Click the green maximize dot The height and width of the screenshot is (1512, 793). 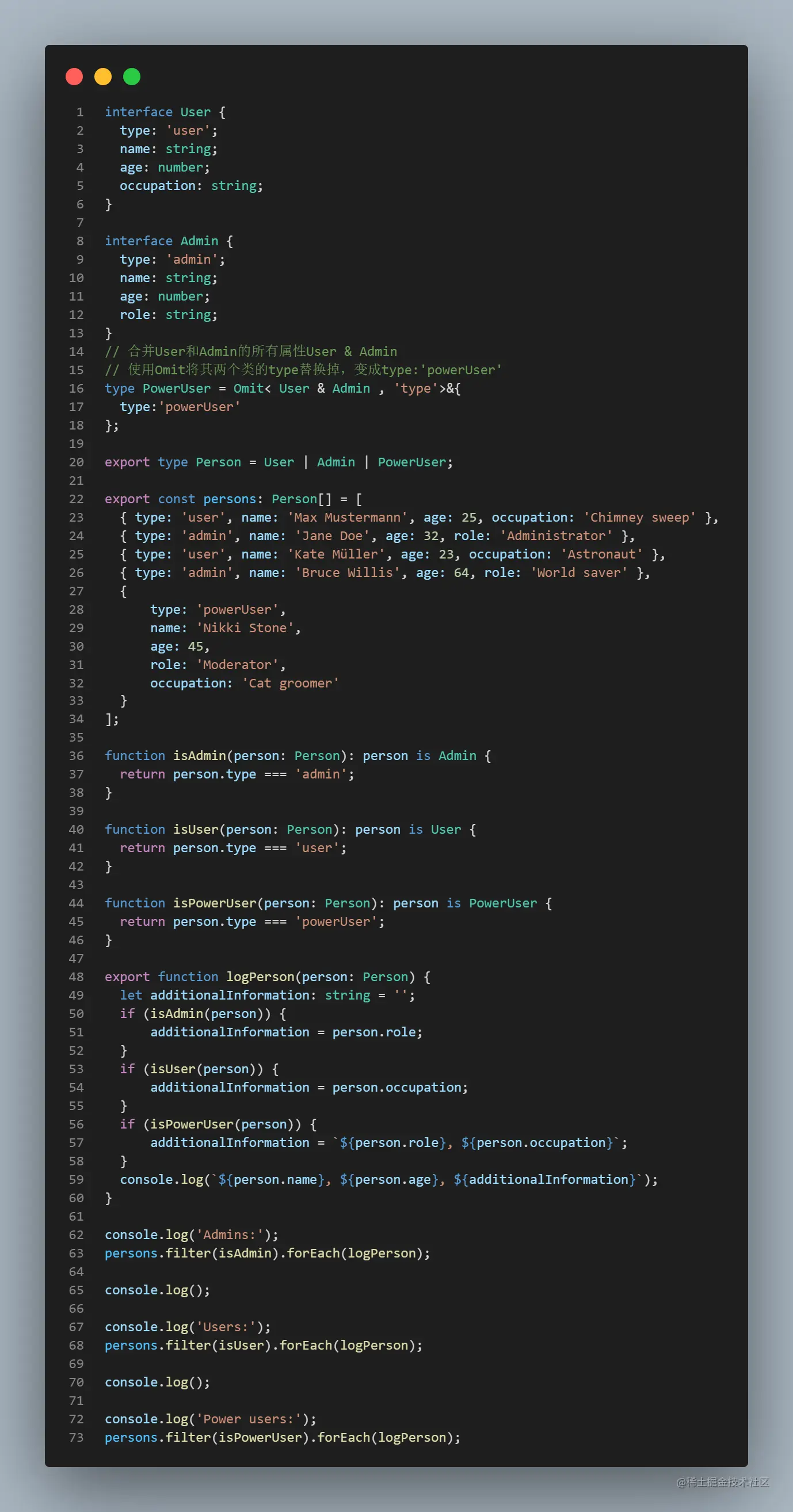(132, 77)
